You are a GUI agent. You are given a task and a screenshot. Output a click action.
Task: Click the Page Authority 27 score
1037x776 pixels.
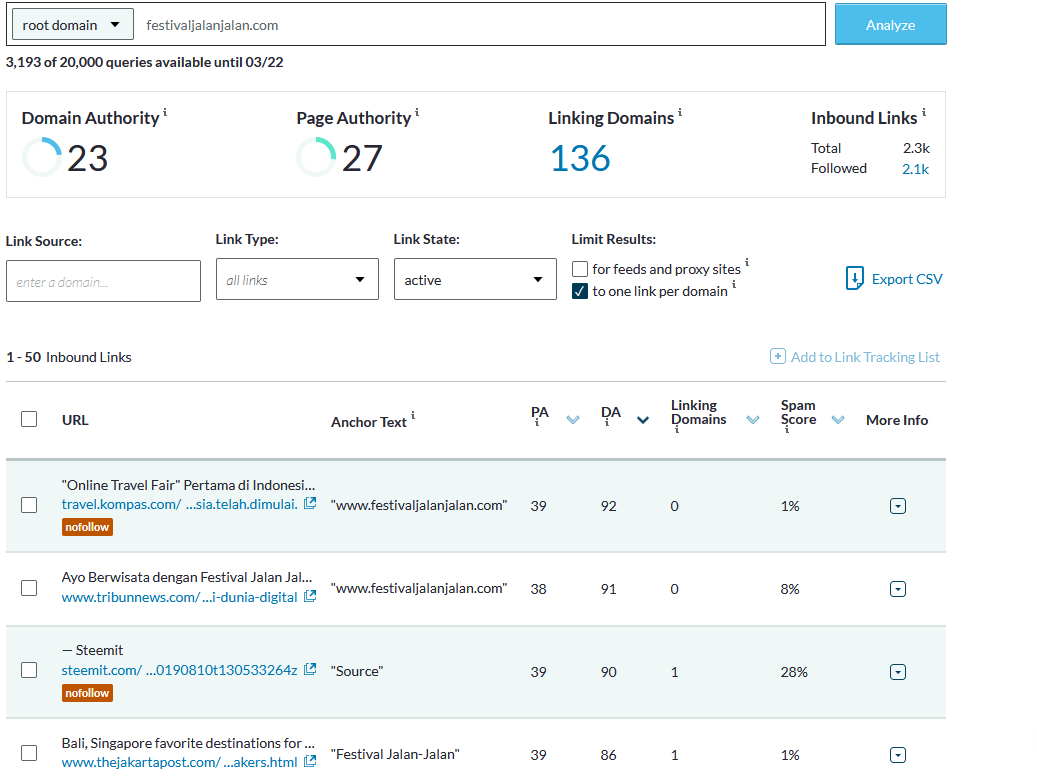click(x=362, y=158)
